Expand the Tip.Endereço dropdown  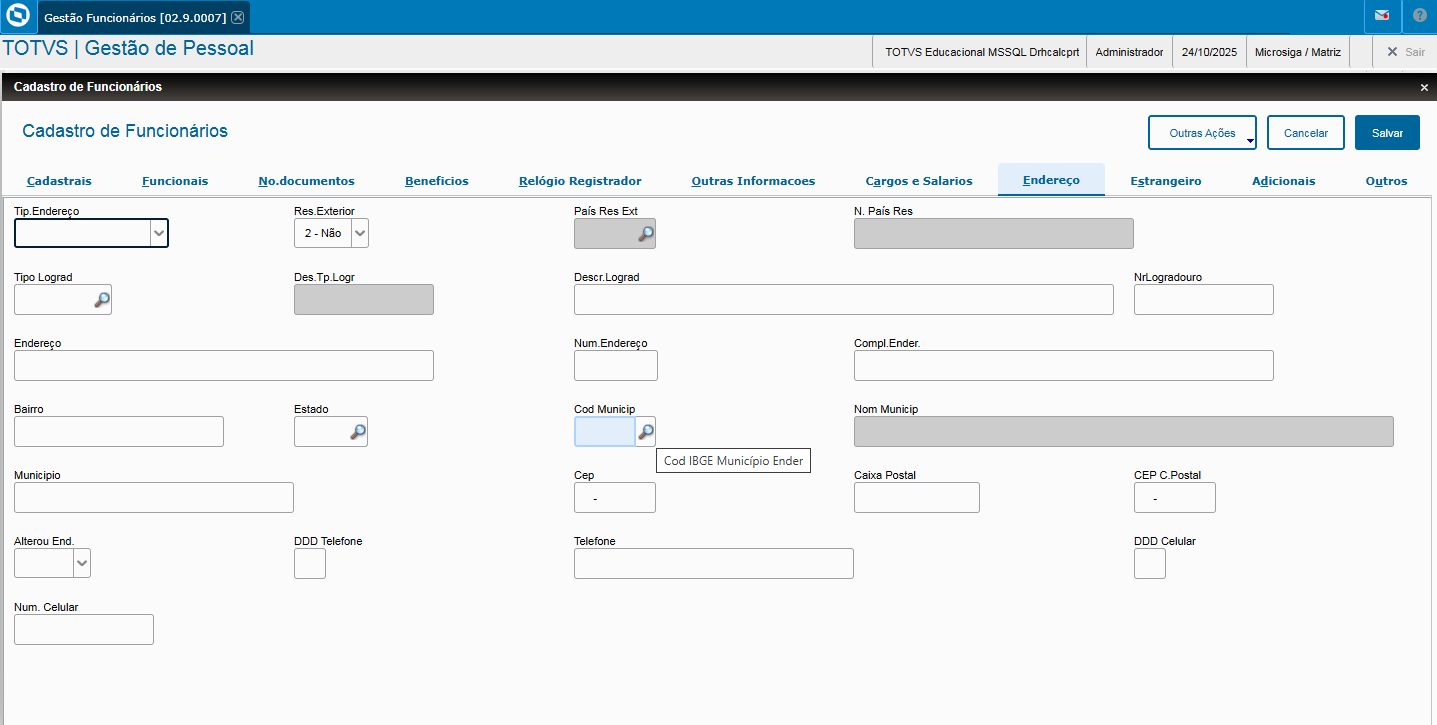pyautogui.click(x=158, y=233)
